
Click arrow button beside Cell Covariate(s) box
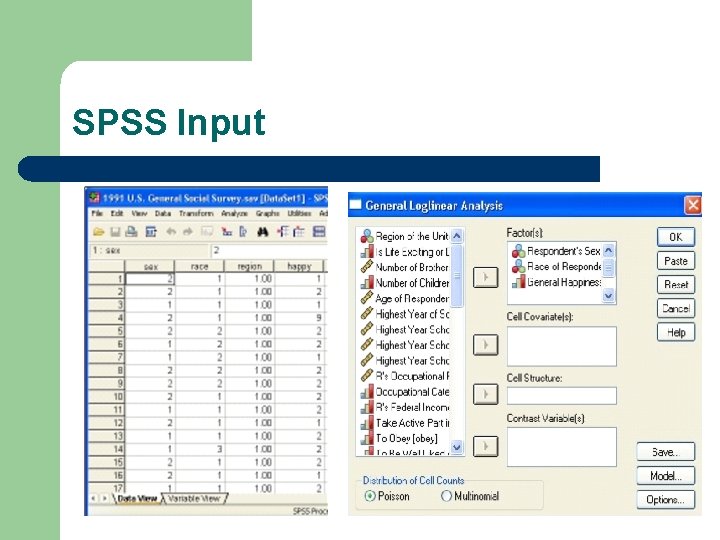[485, 345]
